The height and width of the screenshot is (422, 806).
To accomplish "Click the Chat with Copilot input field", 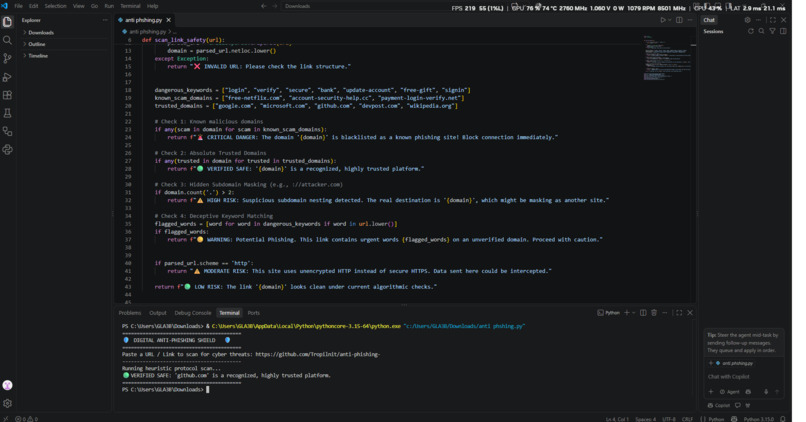I will tap(743, 377).
